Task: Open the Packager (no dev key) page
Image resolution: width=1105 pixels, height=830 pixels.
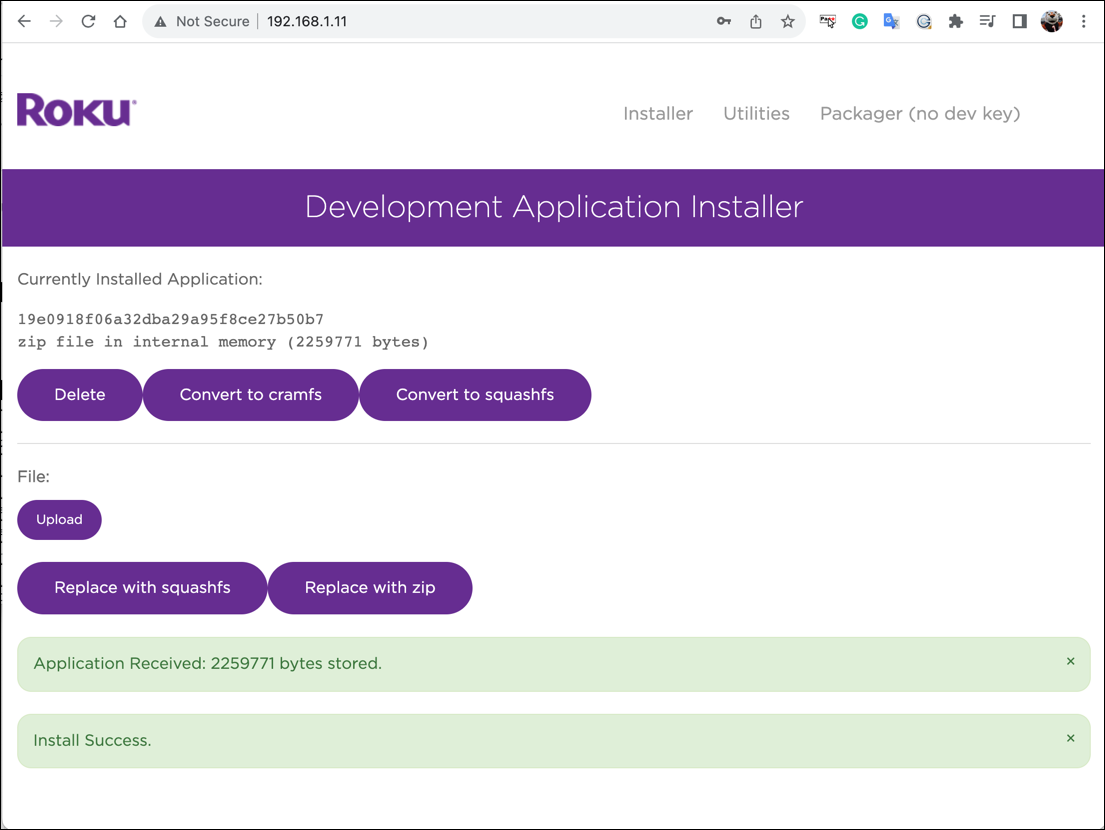Action: pos(919,114)
